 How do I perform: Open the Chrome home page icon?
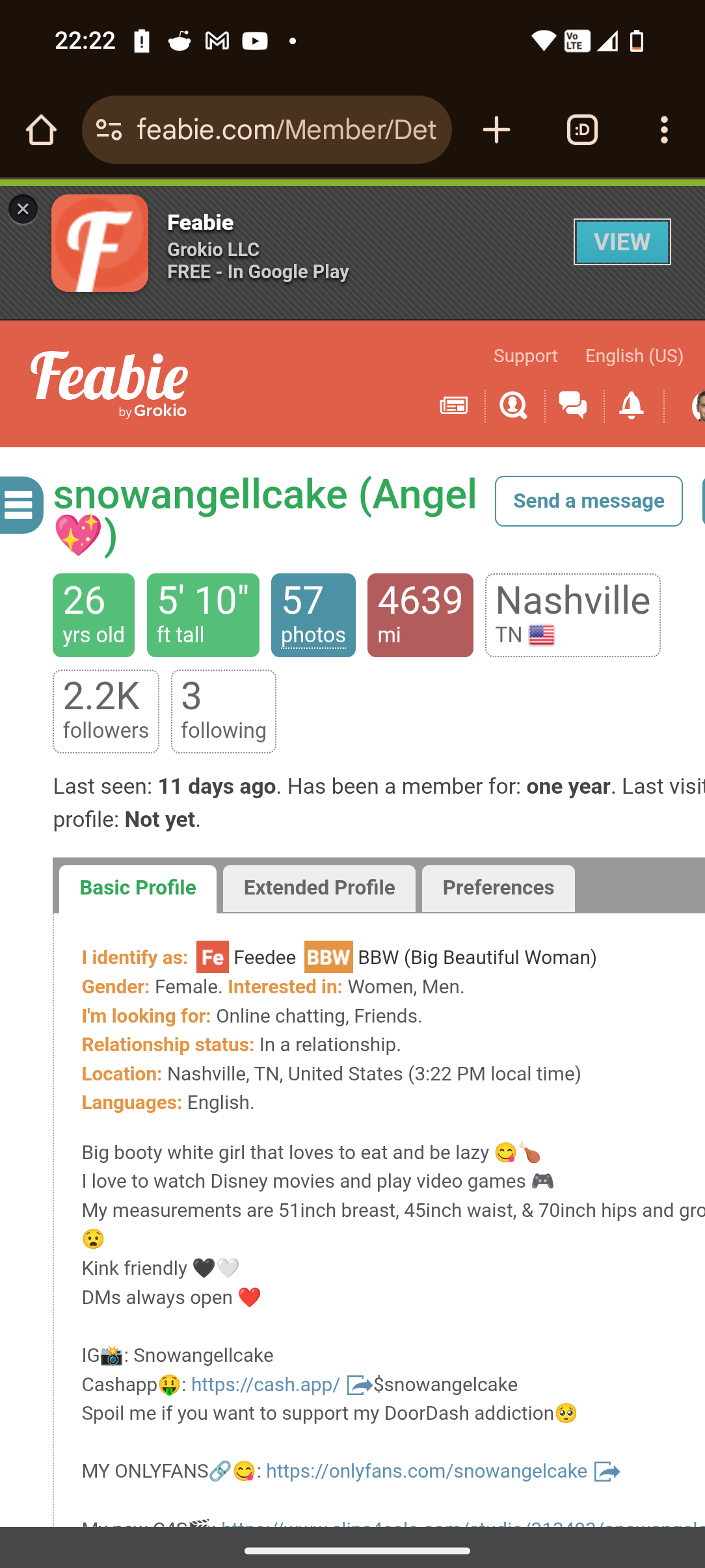[41, 130]
